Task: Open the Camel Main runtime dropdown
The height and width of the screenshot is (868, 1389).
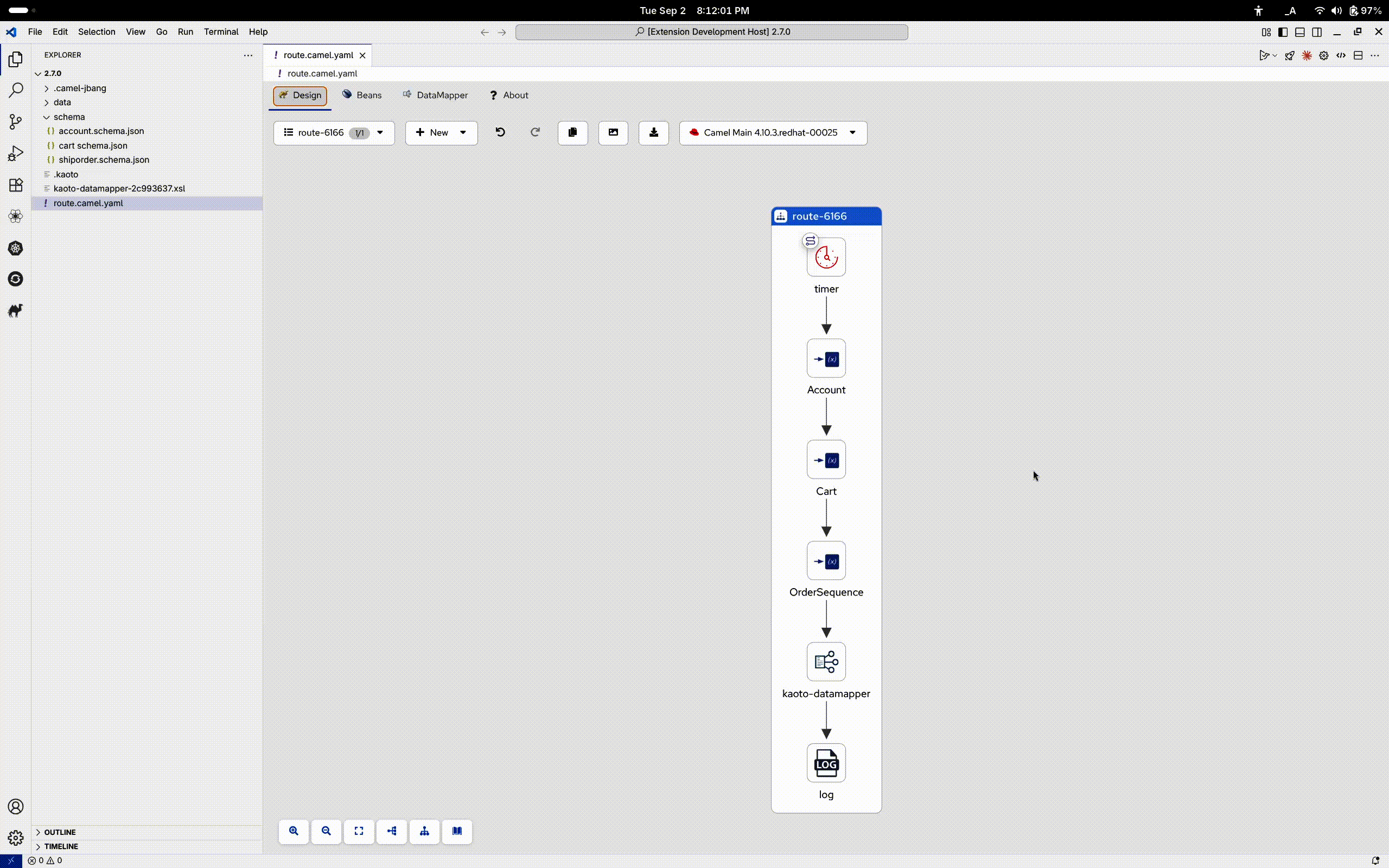Action: [773, 132]
